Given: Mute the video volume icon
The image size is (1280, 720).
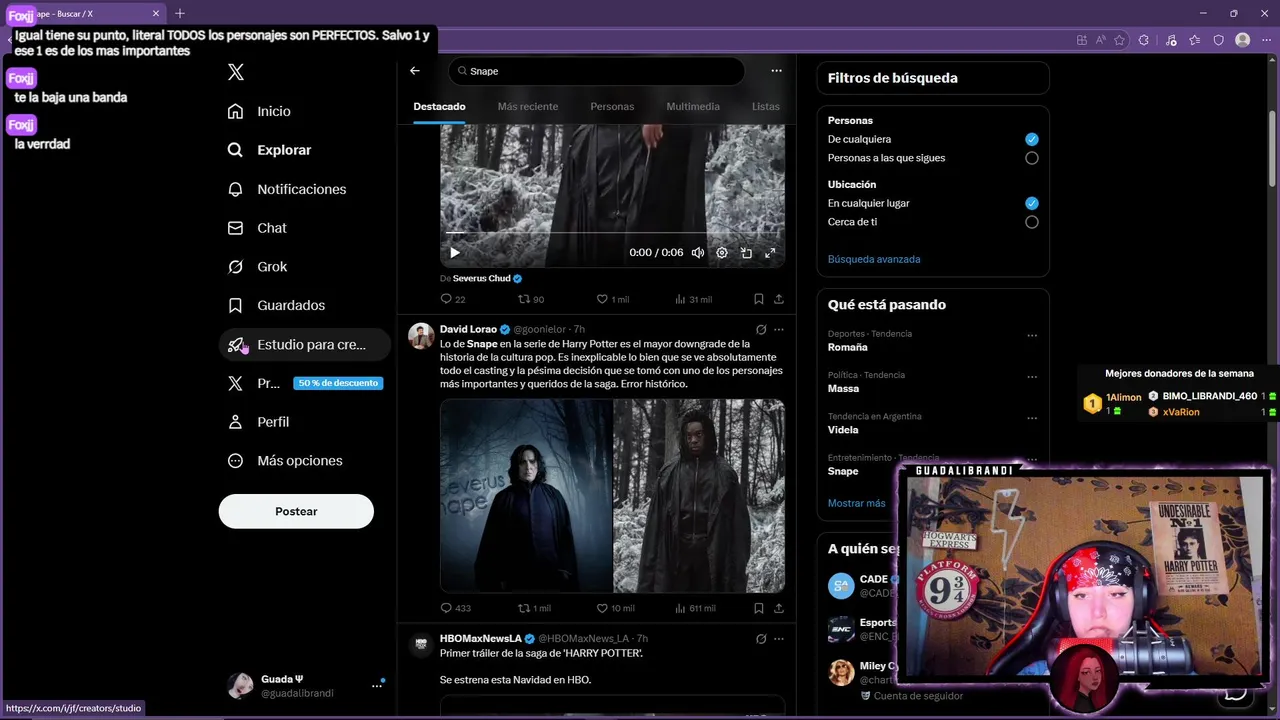Looking at the screenshot, I should [x=698, y=253].
